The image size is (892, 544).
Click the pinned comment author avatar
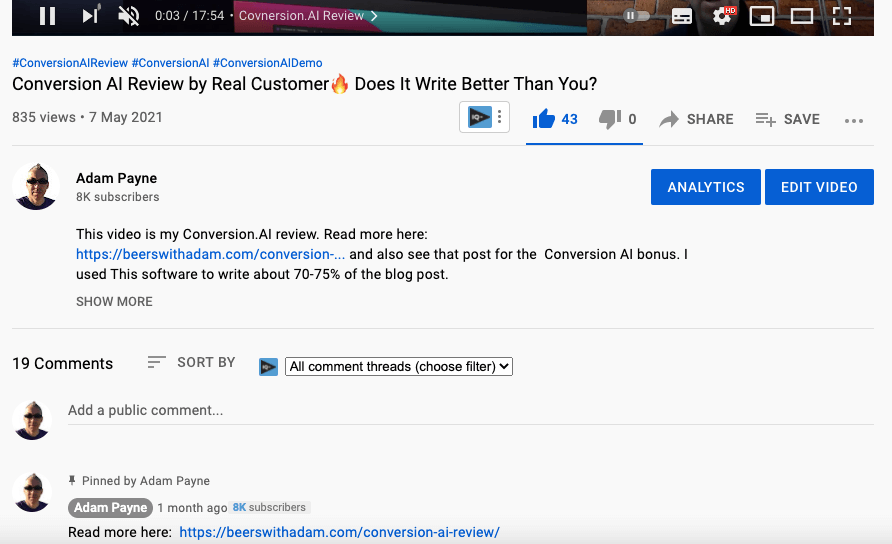[x=32, y=492]
